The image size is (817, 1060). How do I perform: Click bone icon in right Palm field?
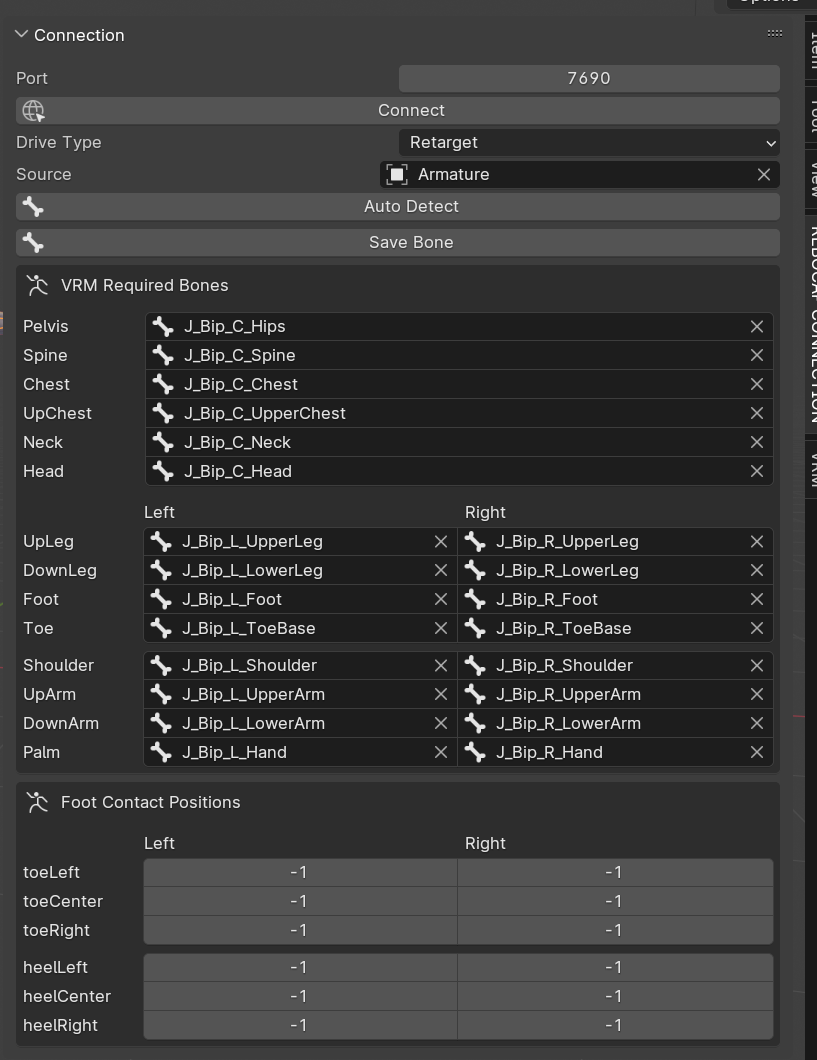[475, 752]
